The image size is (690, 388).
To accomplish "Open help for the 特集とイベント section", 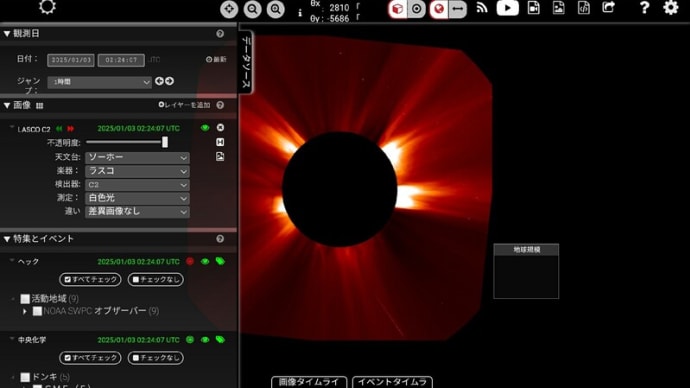I will tap(220, 239).
